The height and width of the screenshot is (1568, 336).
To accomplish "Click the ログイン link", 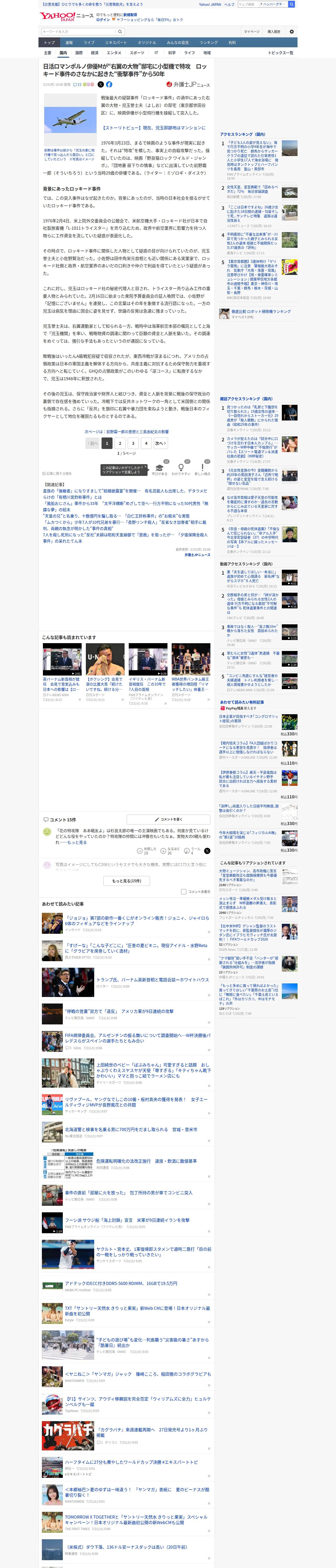I will pyautogui.click(x=103, y=20).
